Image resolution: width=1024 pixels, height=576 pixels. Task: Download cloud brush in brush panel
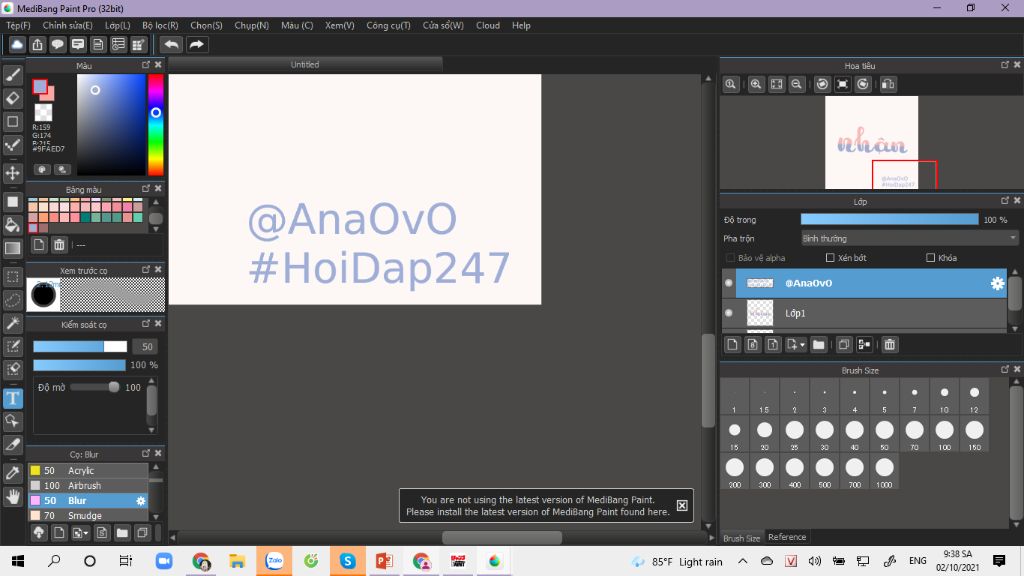click(39, 533)
